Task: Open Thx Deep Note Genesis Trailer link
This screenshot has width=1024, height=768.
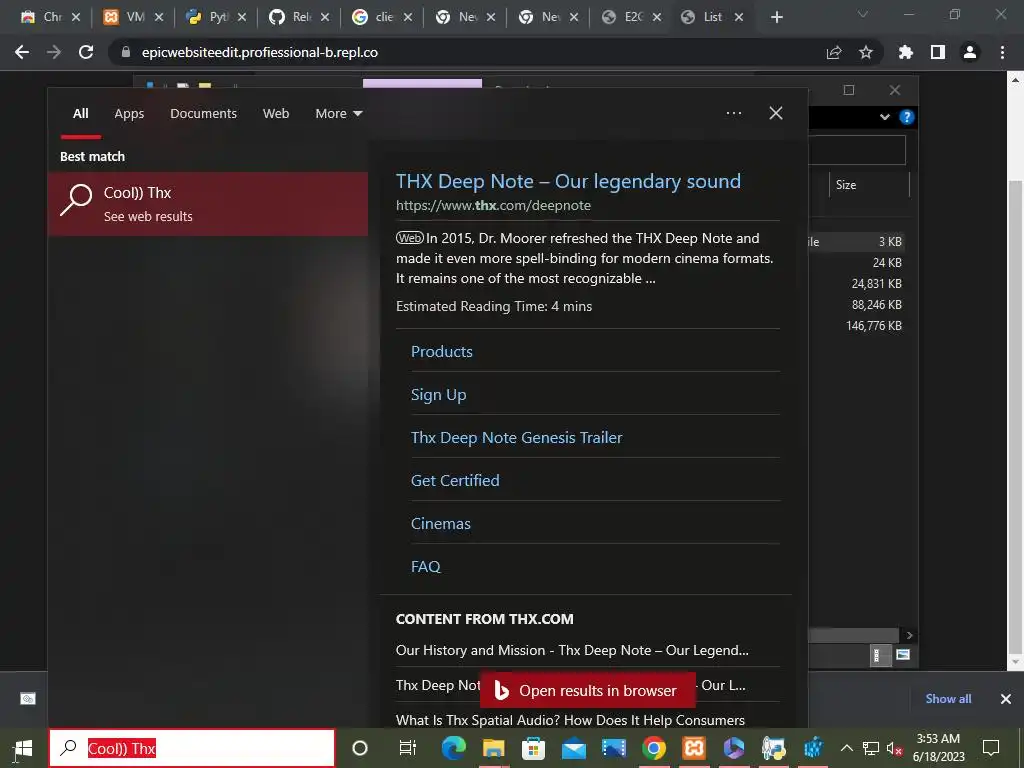Action: pyautogui.click(x=516, y=438)
